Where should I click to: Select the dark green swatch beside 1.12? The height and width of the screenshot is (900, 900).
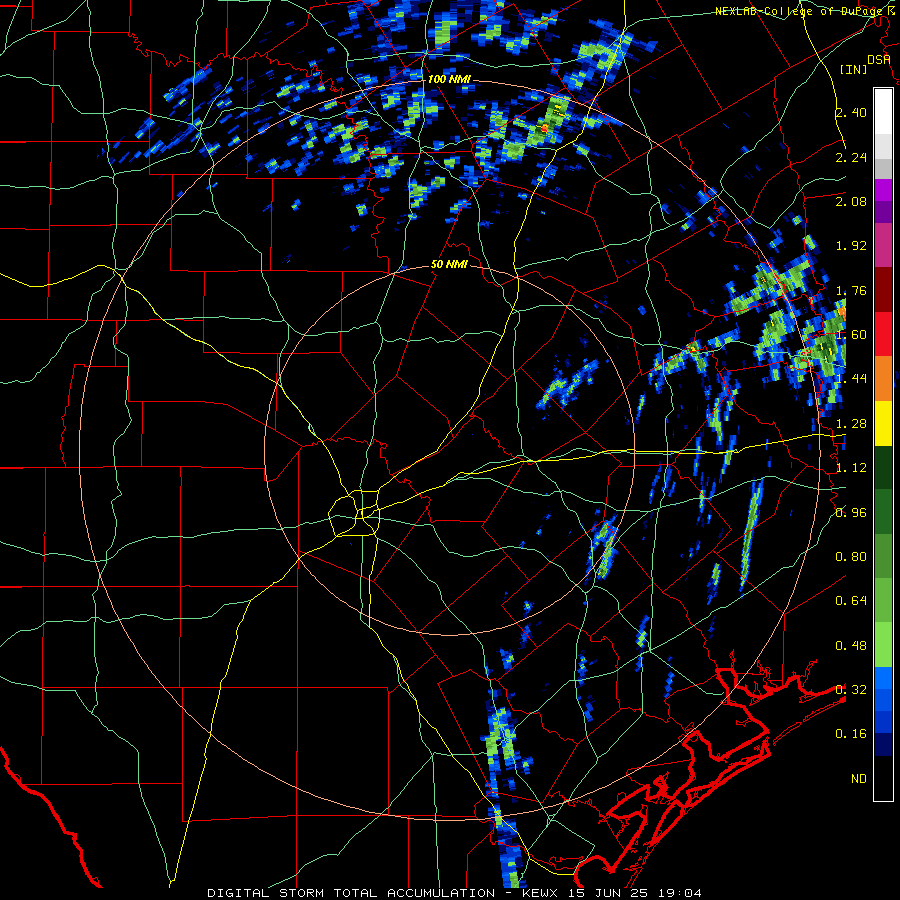click(883, 468)
